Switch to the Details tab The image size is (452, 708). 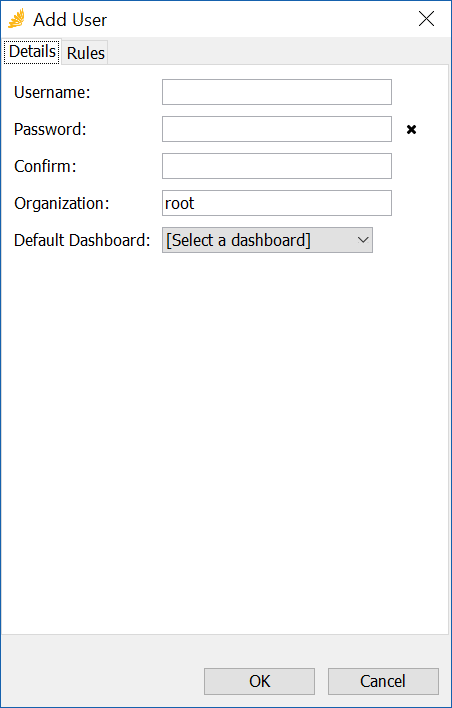[32, 52]
